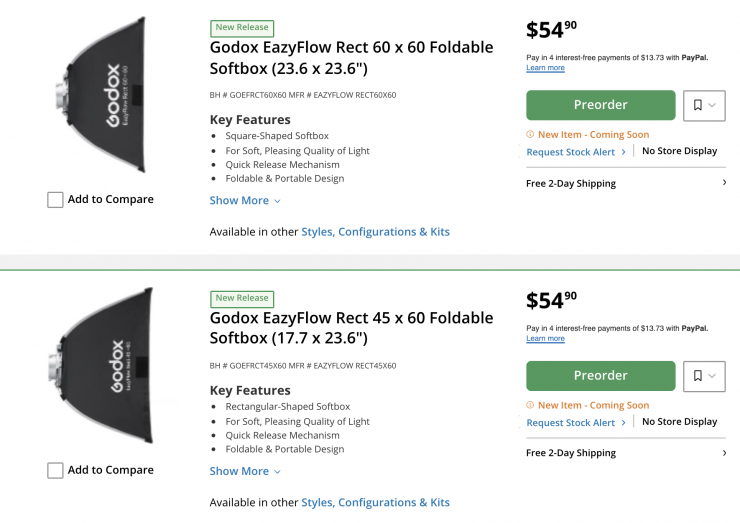The width and height of the screenshot is (740, 523).
Task: Click bookmark icon for 45 x 60 softbox
Action: coord(698,376)
